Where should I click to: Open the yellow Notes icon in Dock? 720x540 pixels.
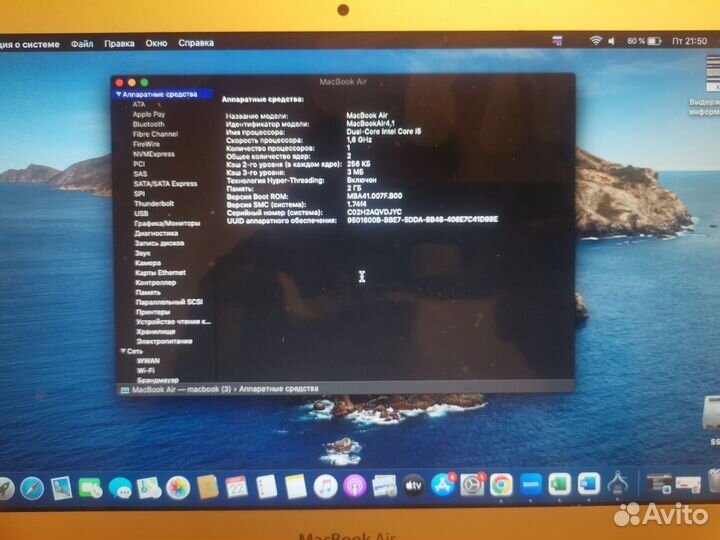click(296, 487)
